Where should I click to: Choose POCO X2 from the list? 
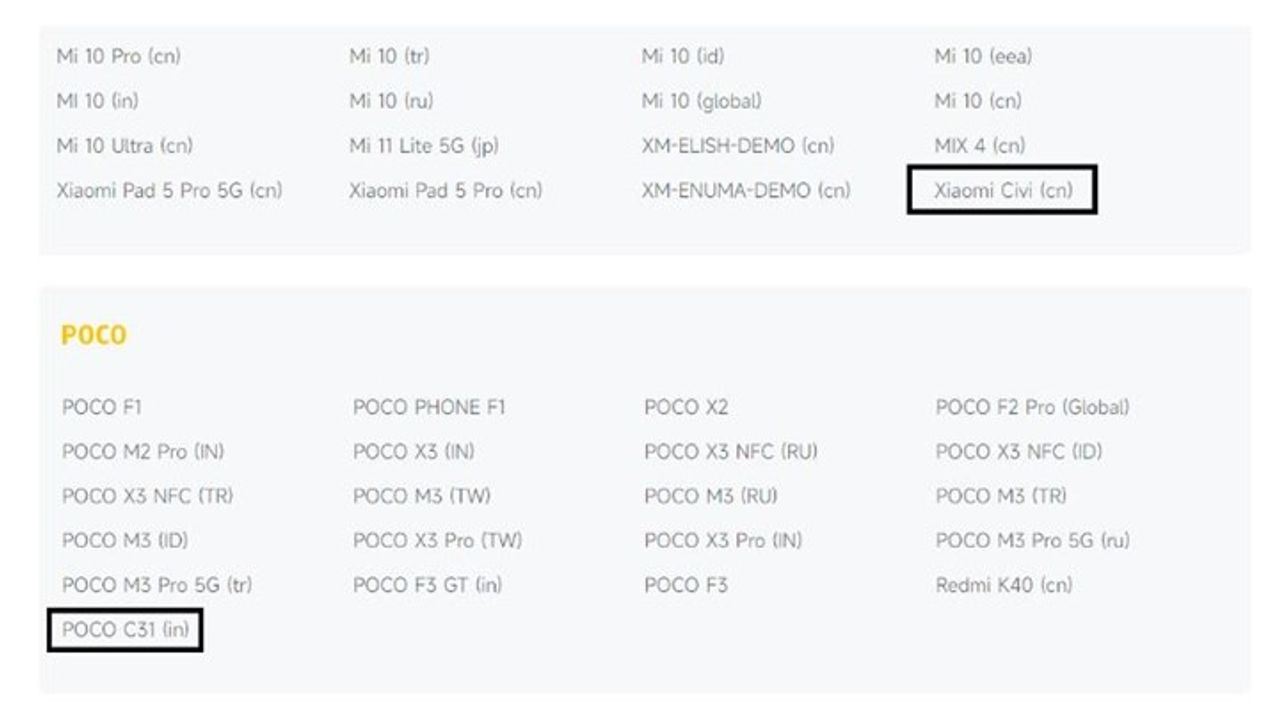pyautogui.click(x=686, y=407)
